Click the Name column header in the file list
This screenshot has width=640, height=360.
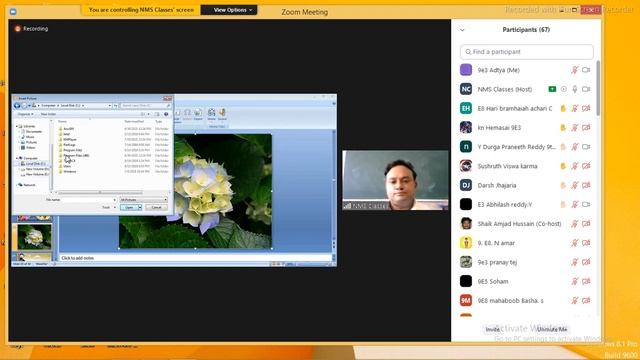(x=62, y=121)
